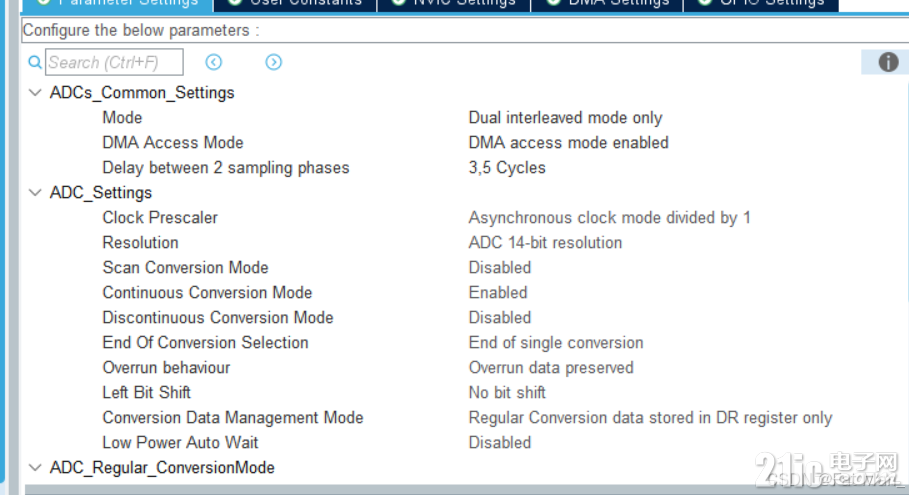Click the 3,5 Cycles delay value
The image size is (909, 495).
[507, 168]
